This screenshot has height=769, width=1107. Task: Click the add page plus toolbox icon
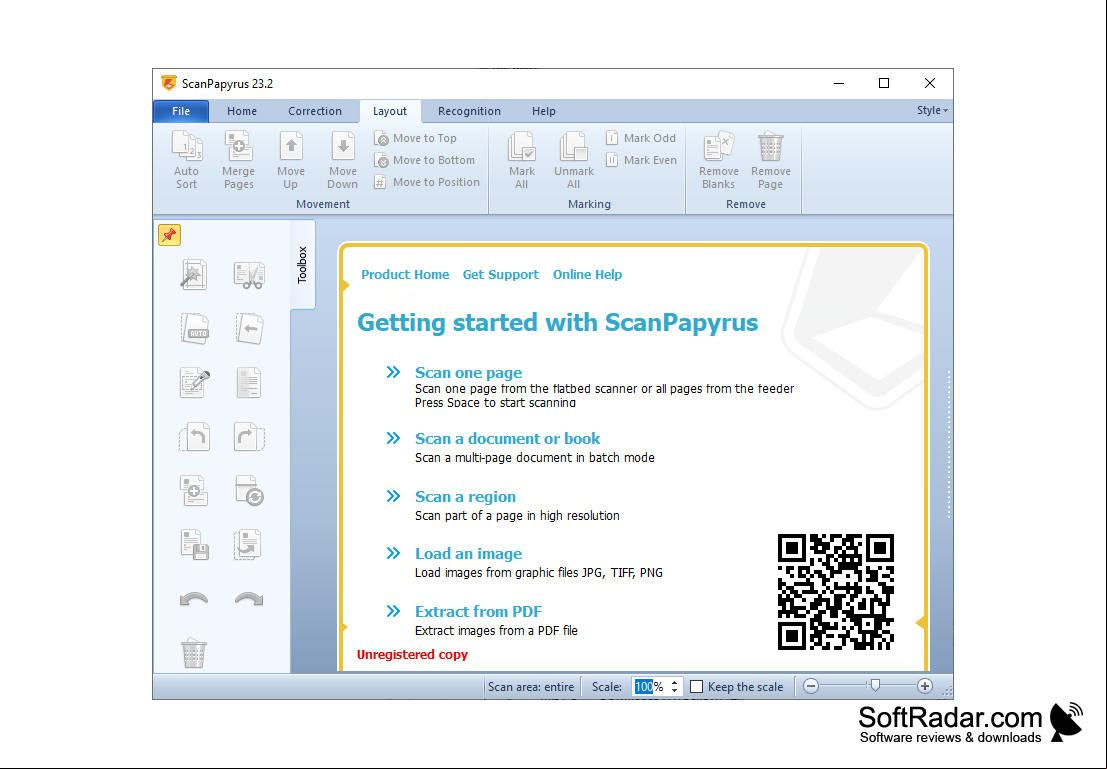click(x=193, y=491)
